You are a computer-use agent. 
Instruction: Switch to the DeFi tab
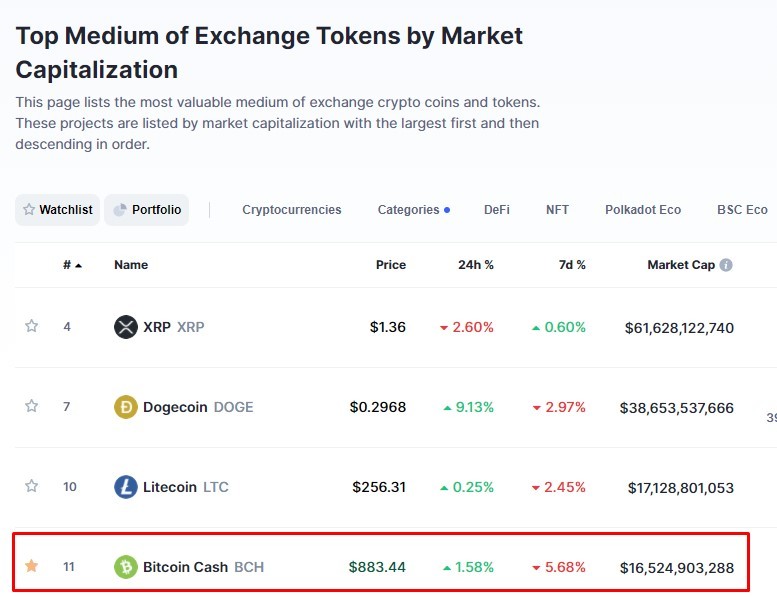point(497,210)
